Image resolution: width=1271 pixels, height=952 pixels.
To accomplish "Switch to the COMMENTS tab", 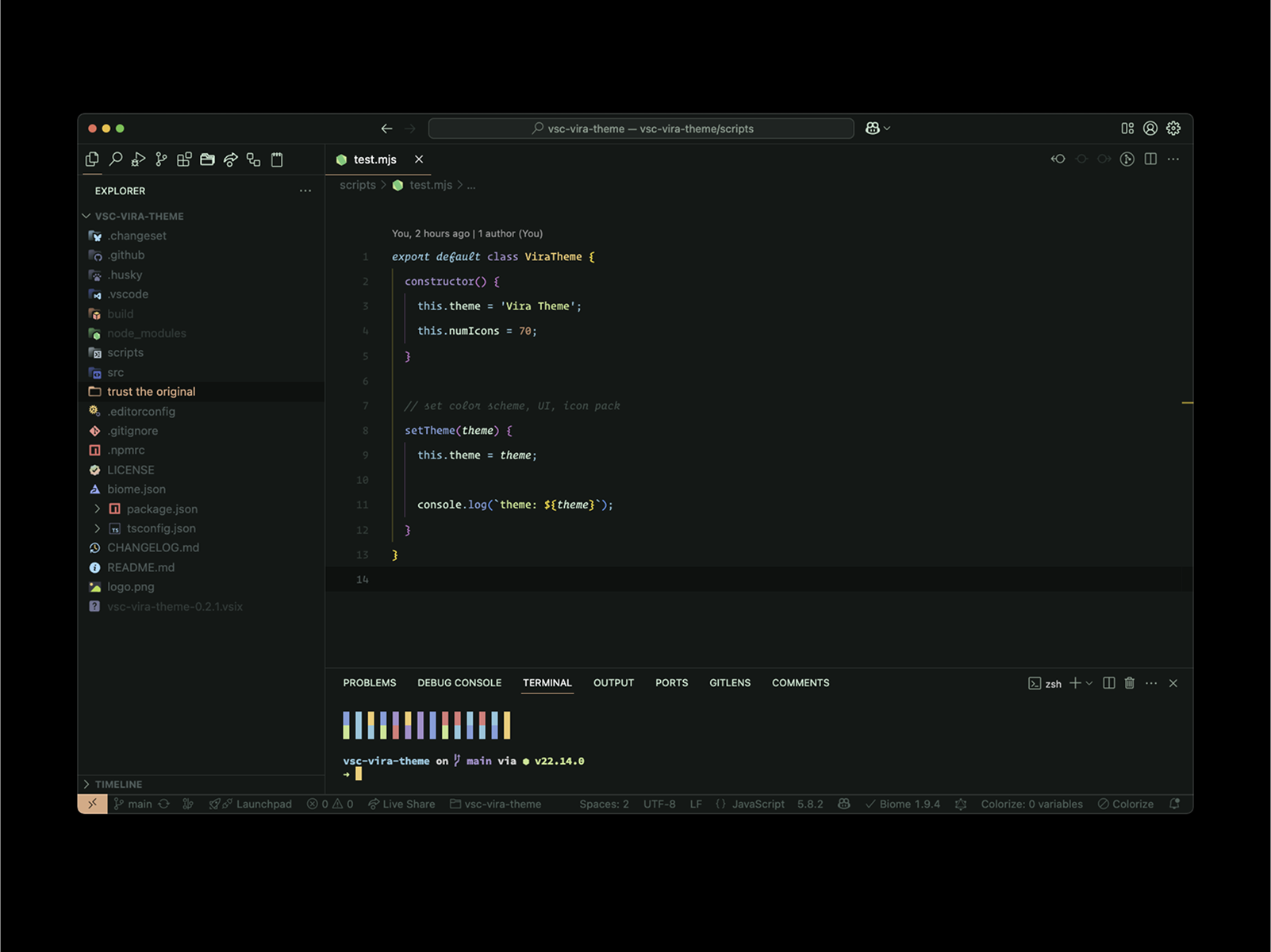I will coord(801,683).
